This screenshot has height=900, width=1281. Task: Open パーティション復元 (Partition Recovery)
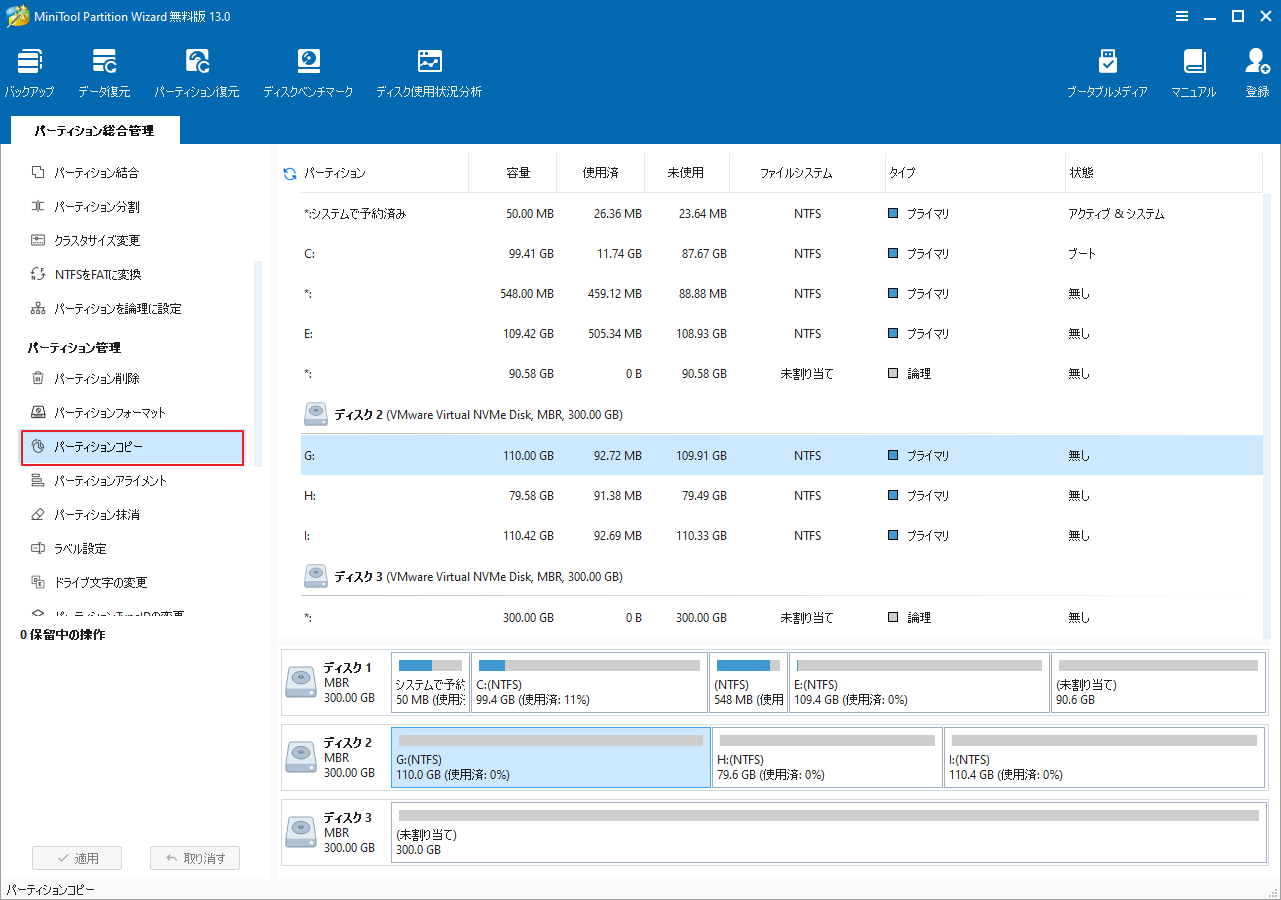point(197,72)
